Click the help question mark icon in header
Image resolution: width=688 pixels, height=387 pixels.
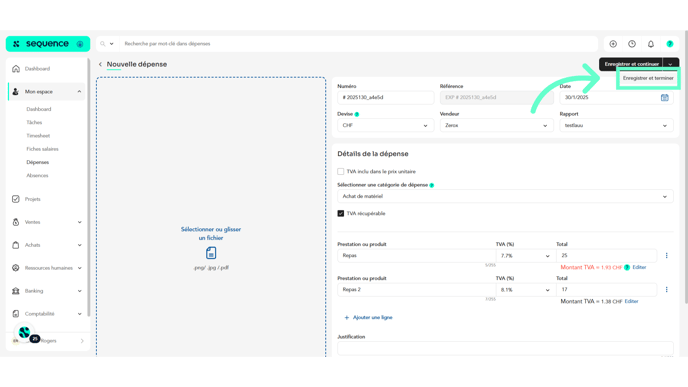coord(670,44)
